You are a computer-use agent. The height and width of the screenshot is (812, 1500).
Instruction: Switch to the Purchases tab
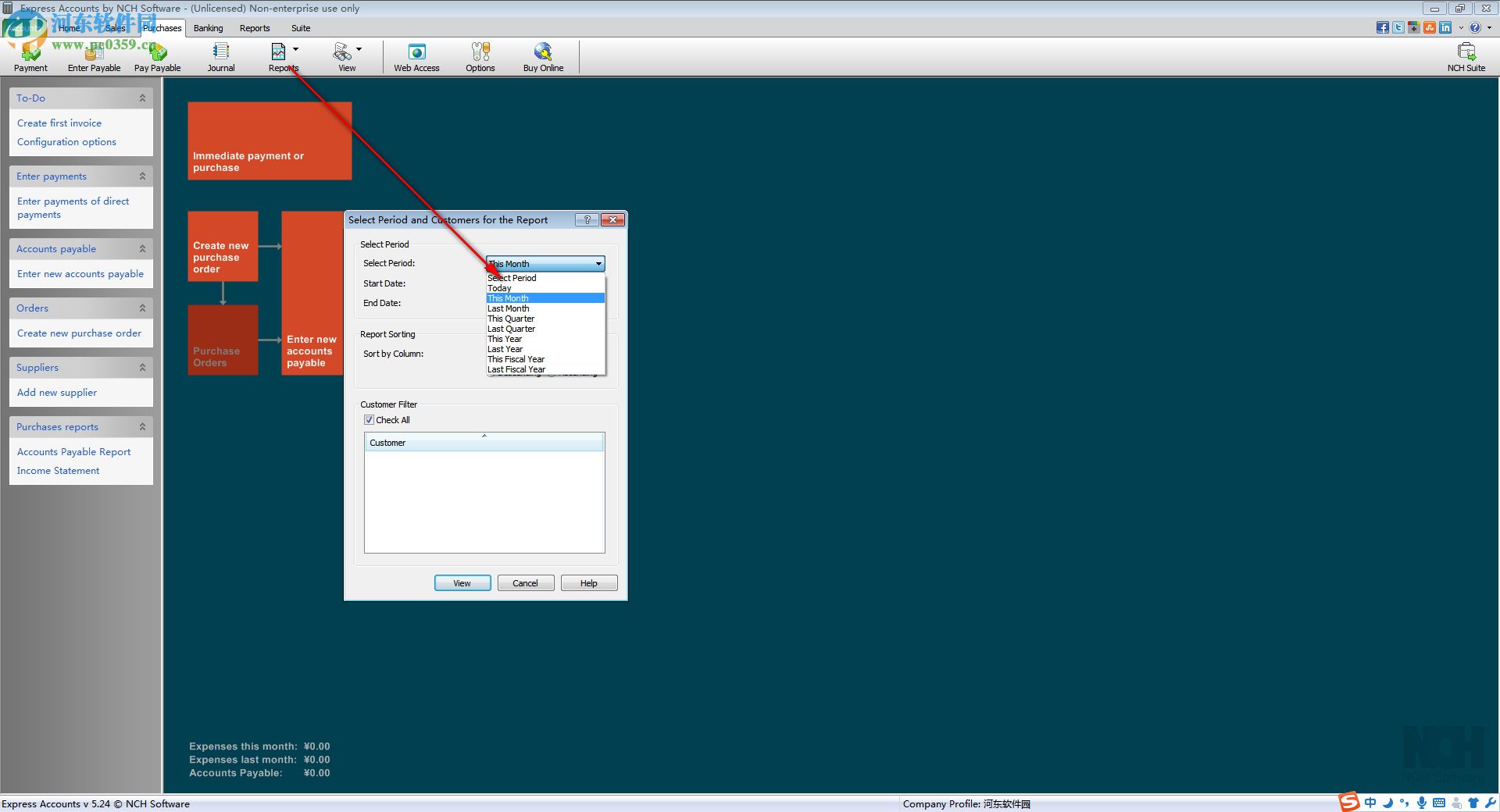162,28
